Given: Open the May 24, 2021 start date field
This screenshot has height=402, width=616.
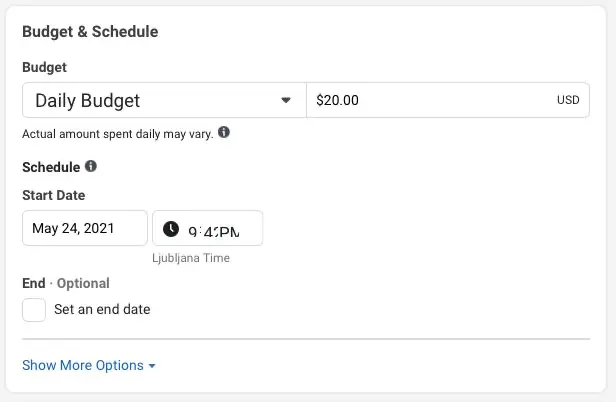Looking at the screenshot, I should (84, 228).
